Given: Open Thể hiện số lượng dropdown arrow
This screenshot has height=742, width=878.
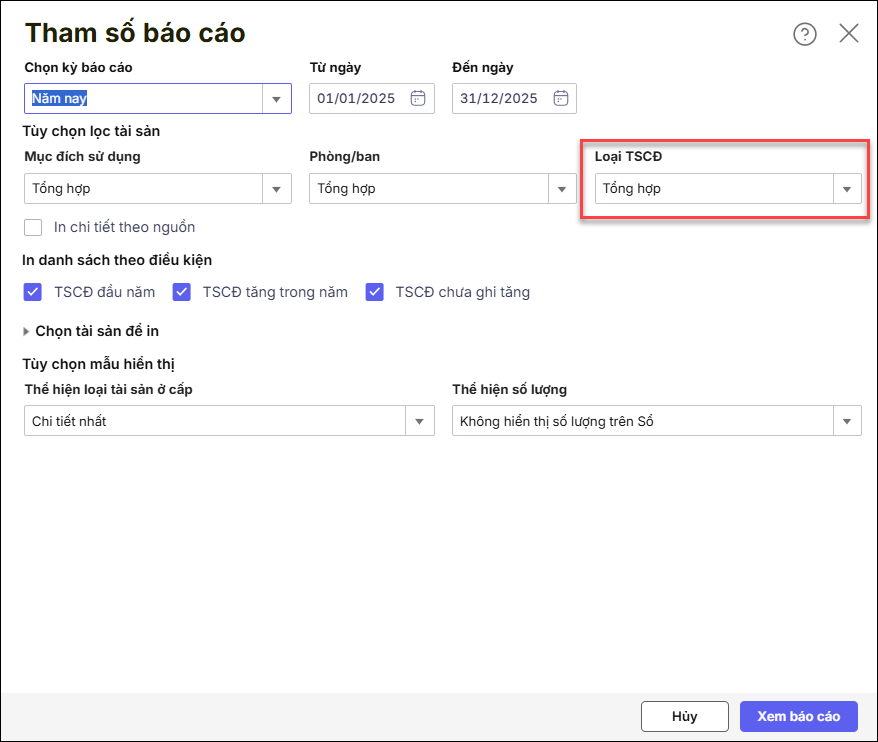Looking at the screenshot, I should tap(847, 421).
